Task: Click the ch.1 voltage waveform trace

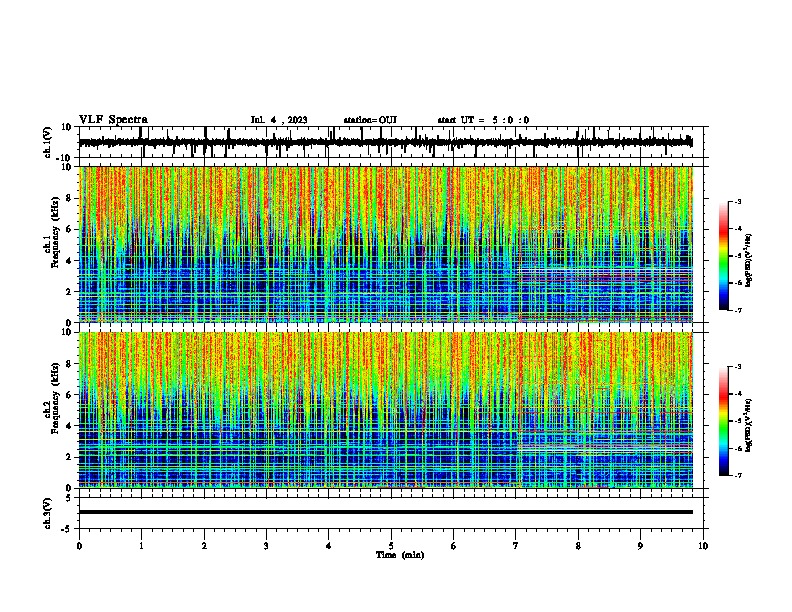Action: tap(385, 142)
